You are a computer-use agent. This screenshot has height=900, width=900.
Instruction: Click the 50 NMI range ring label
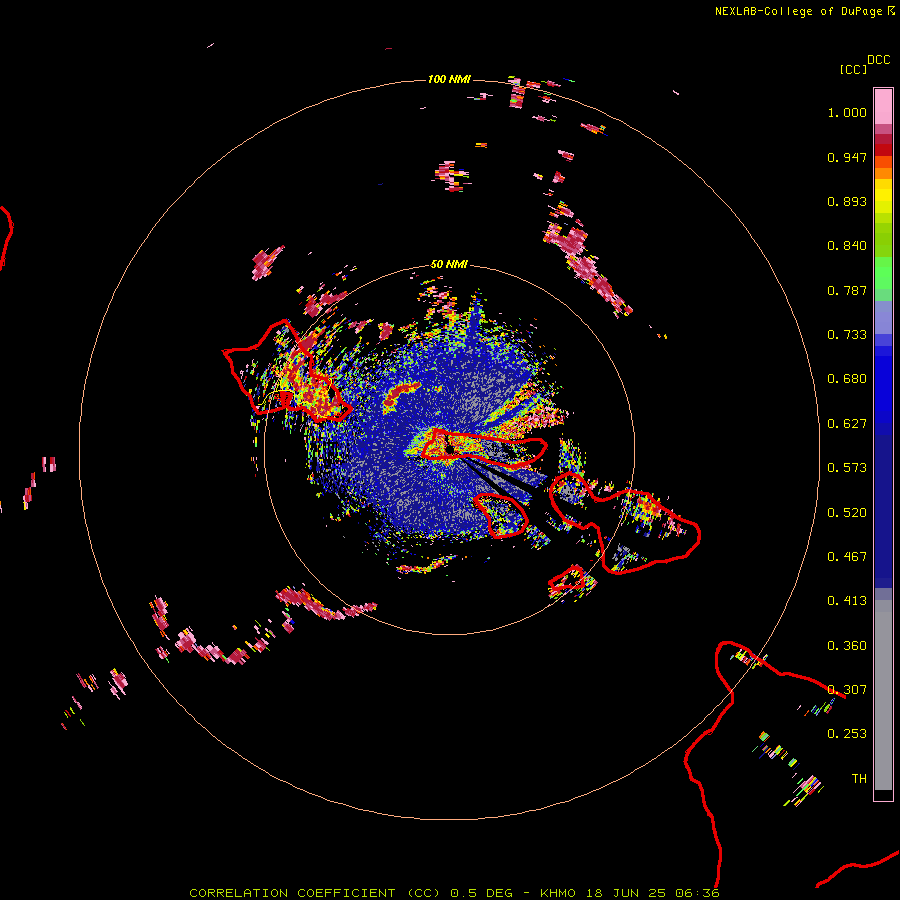pos(449,265)
